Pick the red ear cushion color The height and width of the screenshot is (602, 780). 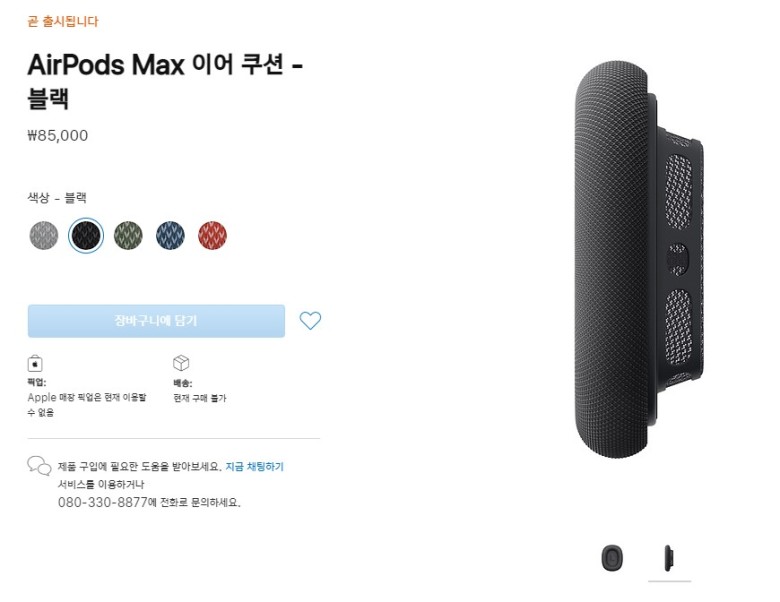pos(212,235)
